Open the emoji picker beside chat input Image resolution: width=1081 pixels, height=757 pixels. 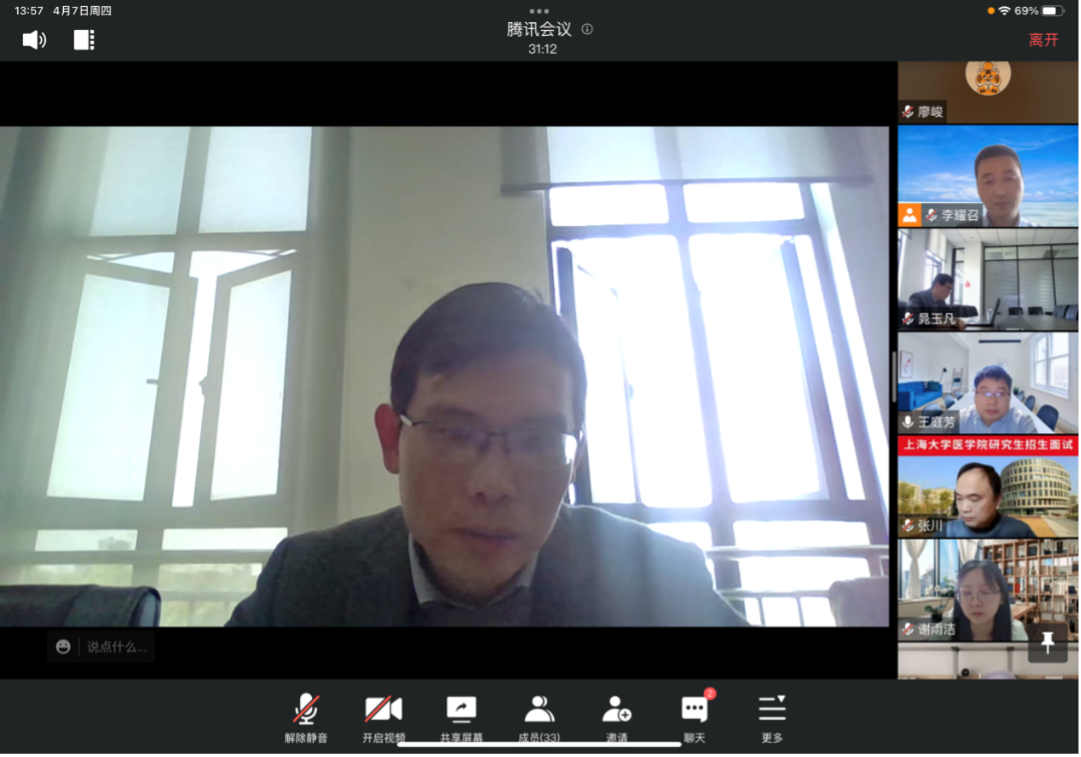click(64, 647)
